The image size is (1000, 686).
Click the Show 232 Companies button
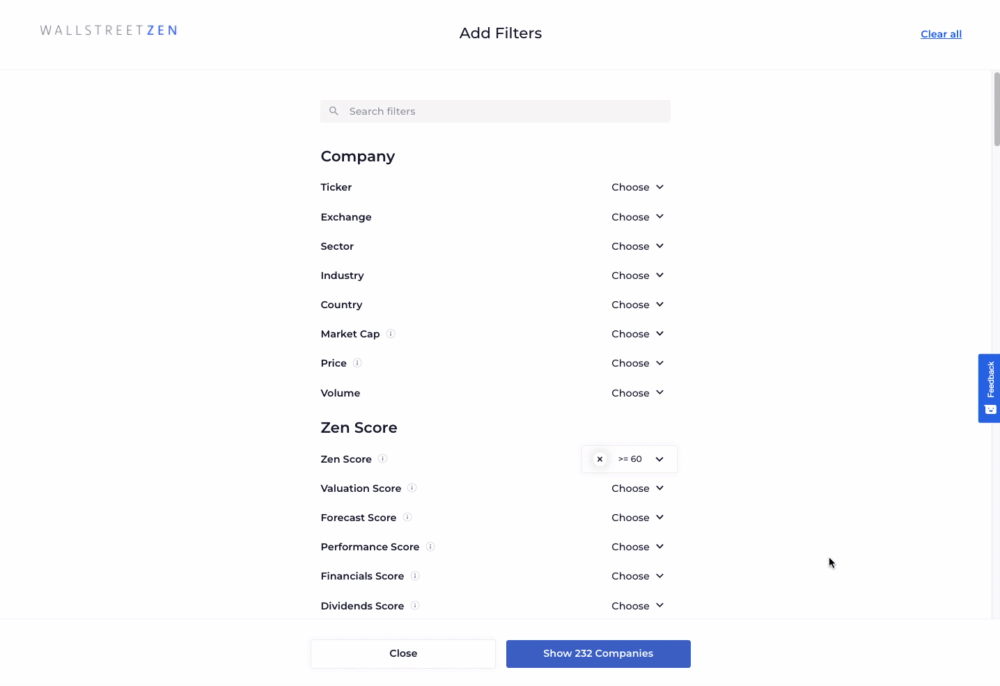(598, 653)
